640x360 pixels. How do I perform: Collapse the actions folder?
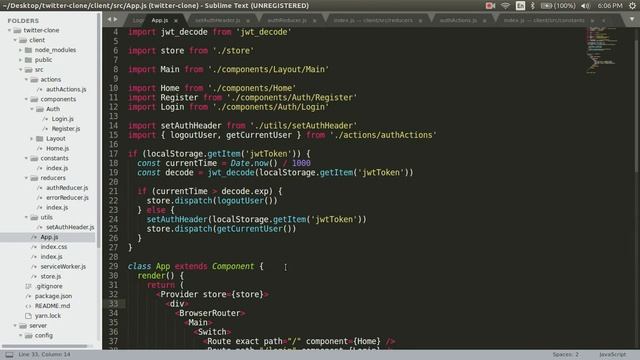tap(27, 79)
